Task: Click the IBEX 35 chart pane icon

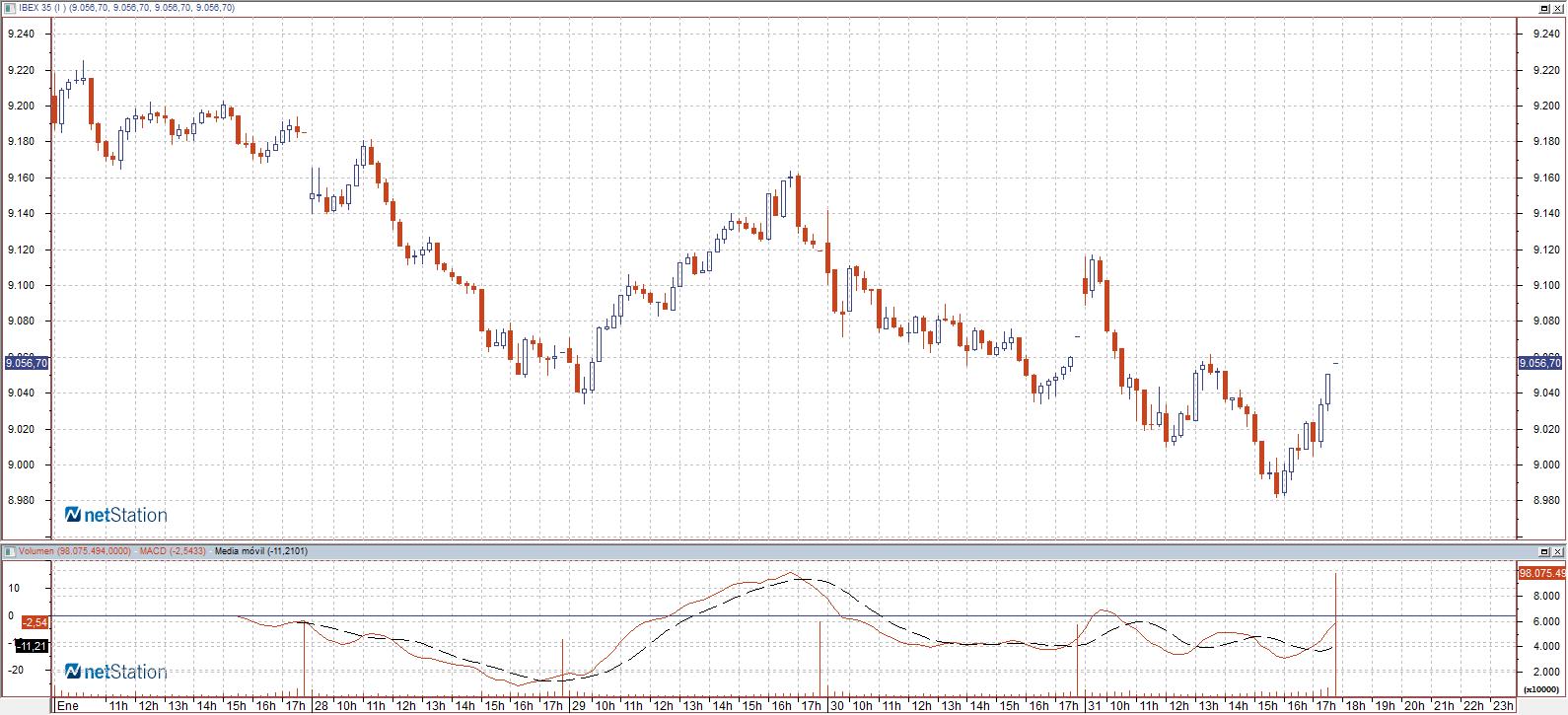Action: [x=10, y=7]
